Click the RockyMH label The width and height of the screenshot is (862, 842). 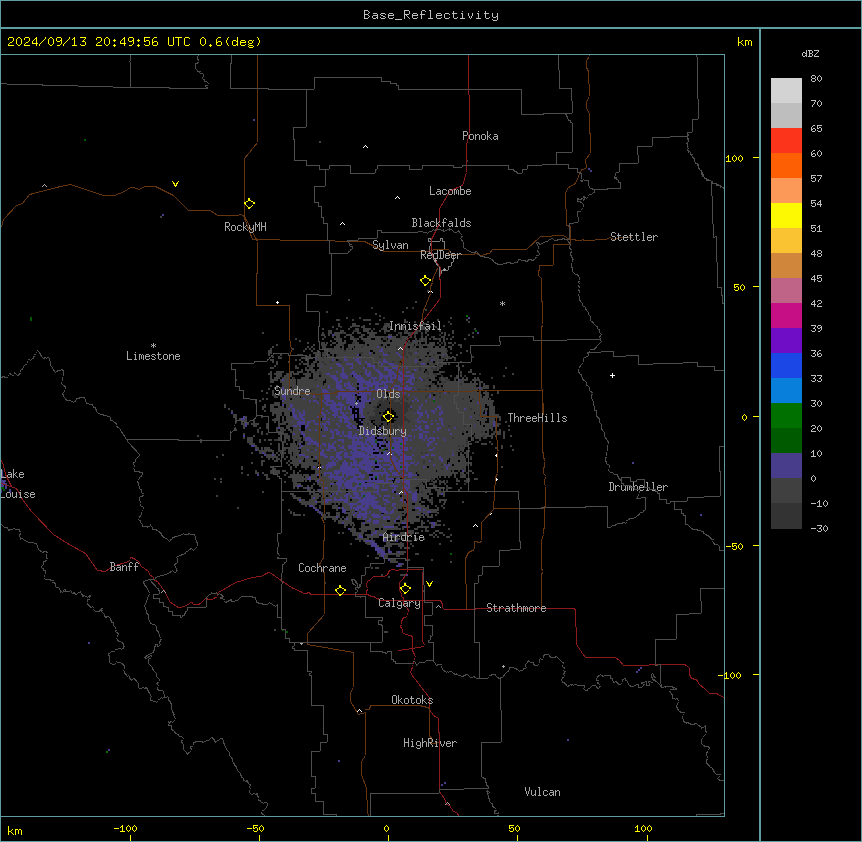click(245, 227)
